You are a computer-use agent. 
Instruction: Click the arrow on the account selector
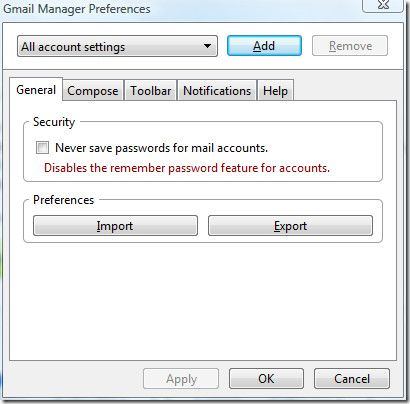coord(207,46)
